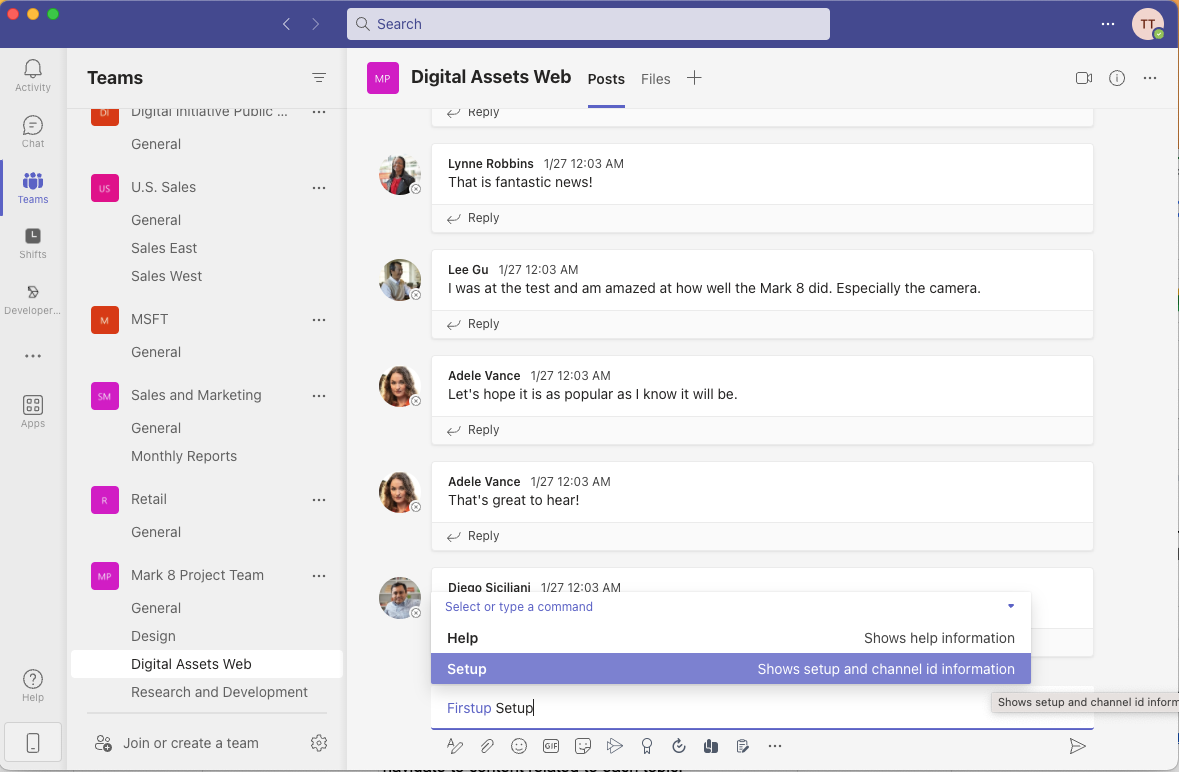
Task: Click Join or create a team
Action: click(177, 743)
